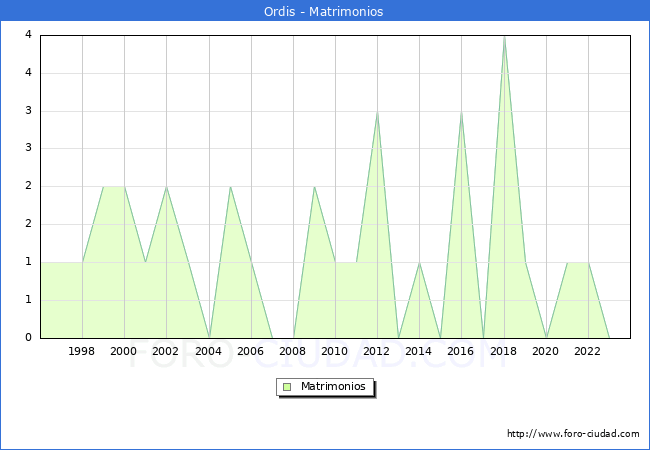Click the green Matrimonios legend swatch
Image resolution: width=650 pixels, height=450 pixels.
pyautogui.click(x=287, y=387)
